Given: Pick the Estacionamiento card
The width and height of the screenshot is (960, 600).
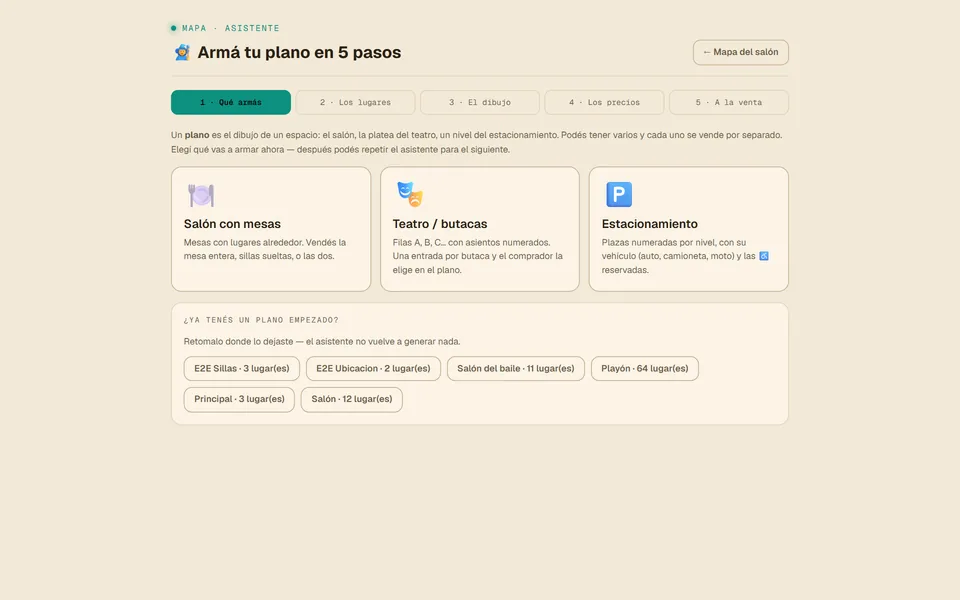Looking at the screenshot, I should (x=689, y=229).
